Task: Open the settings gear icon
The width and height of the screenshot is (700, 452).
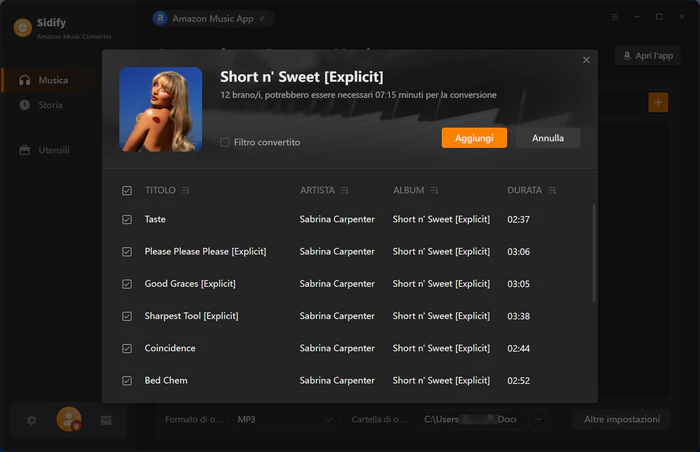Action: [x=32, y=420]
